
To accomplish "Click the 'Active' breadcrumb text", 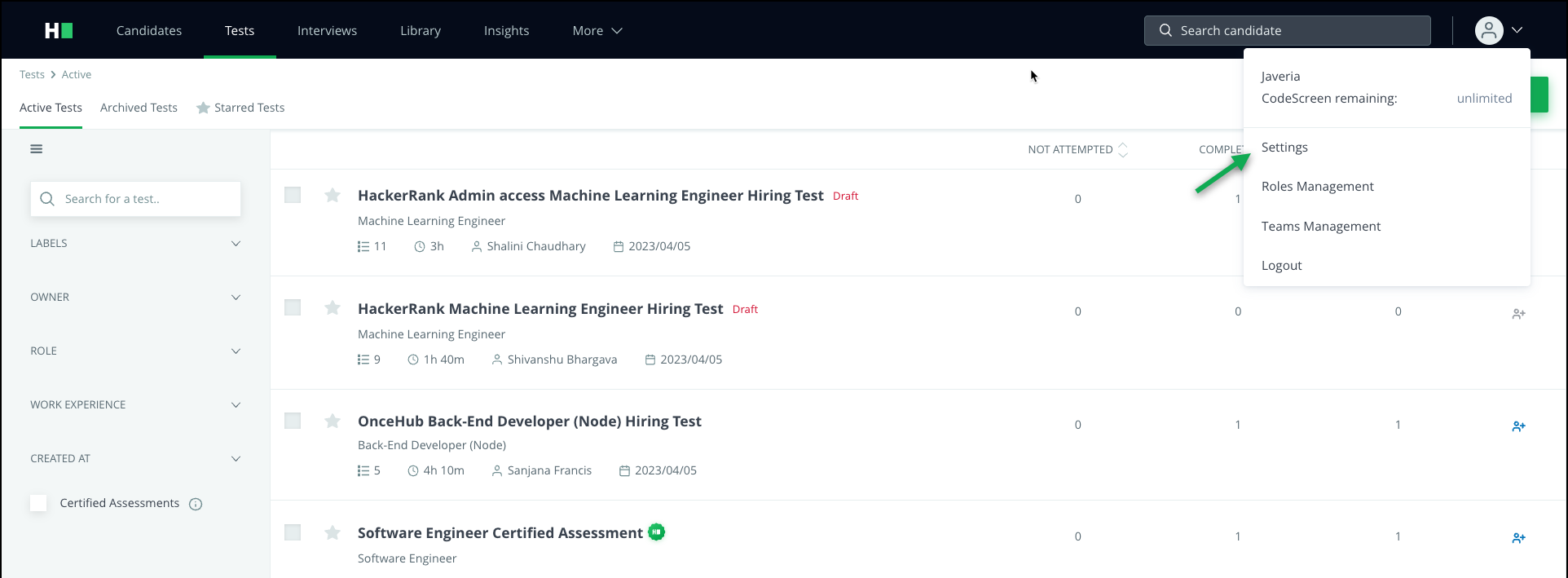I will click(x=77, y=74).
